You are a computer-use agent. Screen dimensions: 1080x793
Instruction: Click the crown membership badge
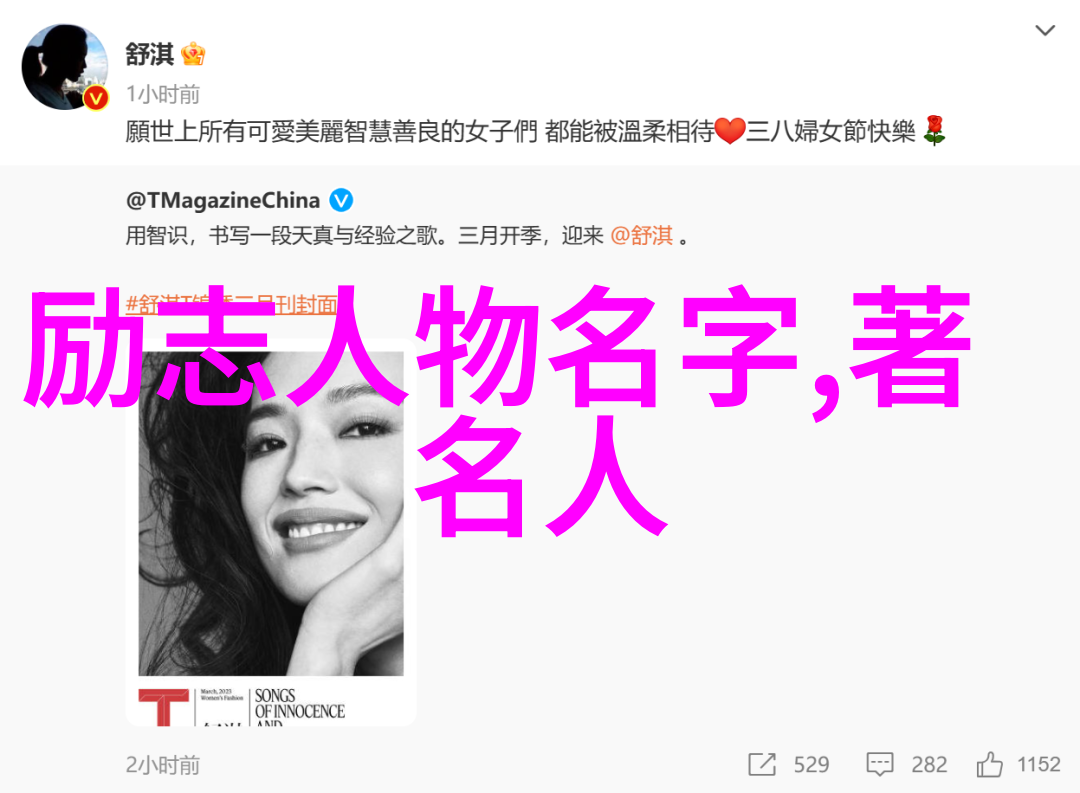pos(194,54)
